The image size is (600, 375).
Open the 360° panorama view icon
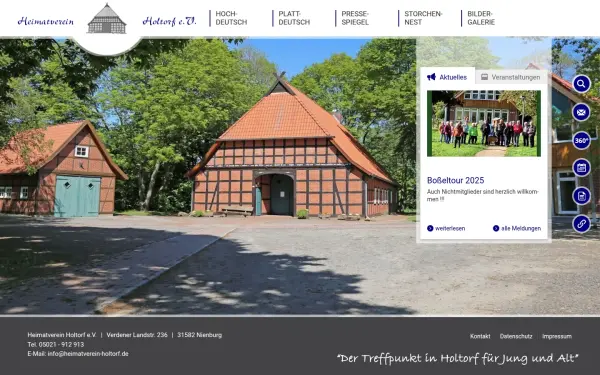581,140
